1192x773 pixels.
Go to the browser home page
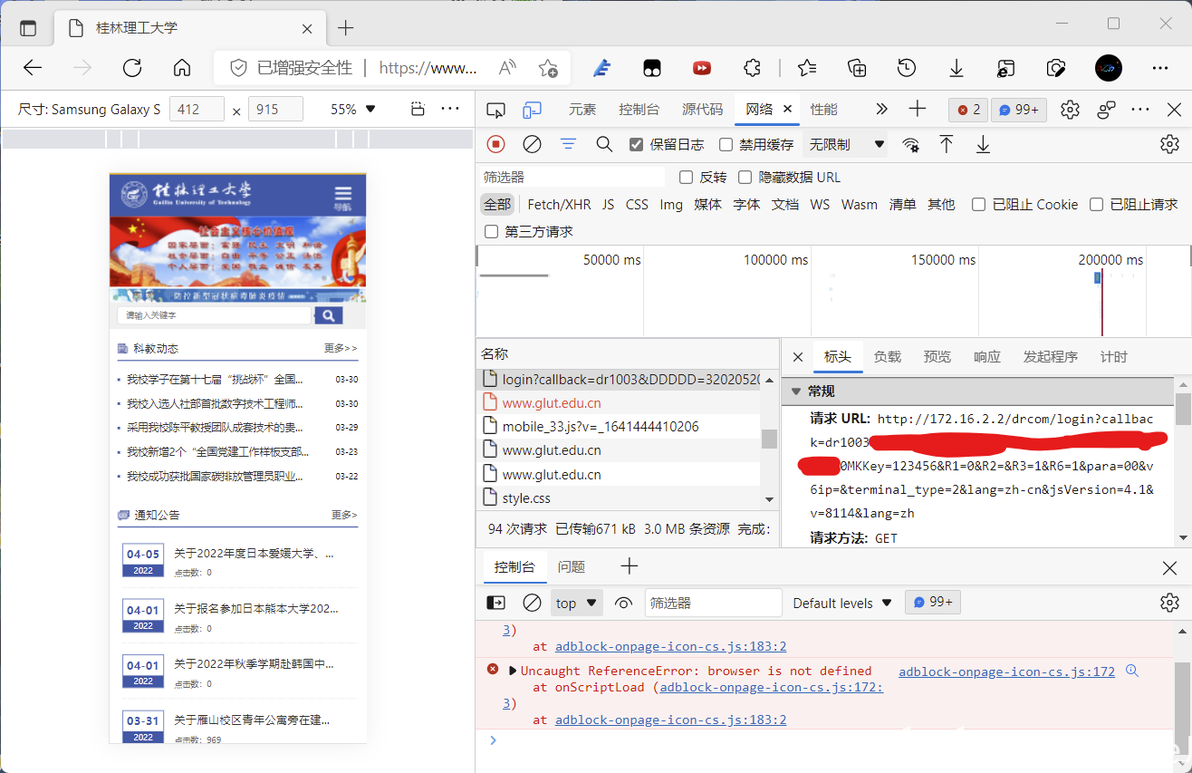(x=182, y=68)
